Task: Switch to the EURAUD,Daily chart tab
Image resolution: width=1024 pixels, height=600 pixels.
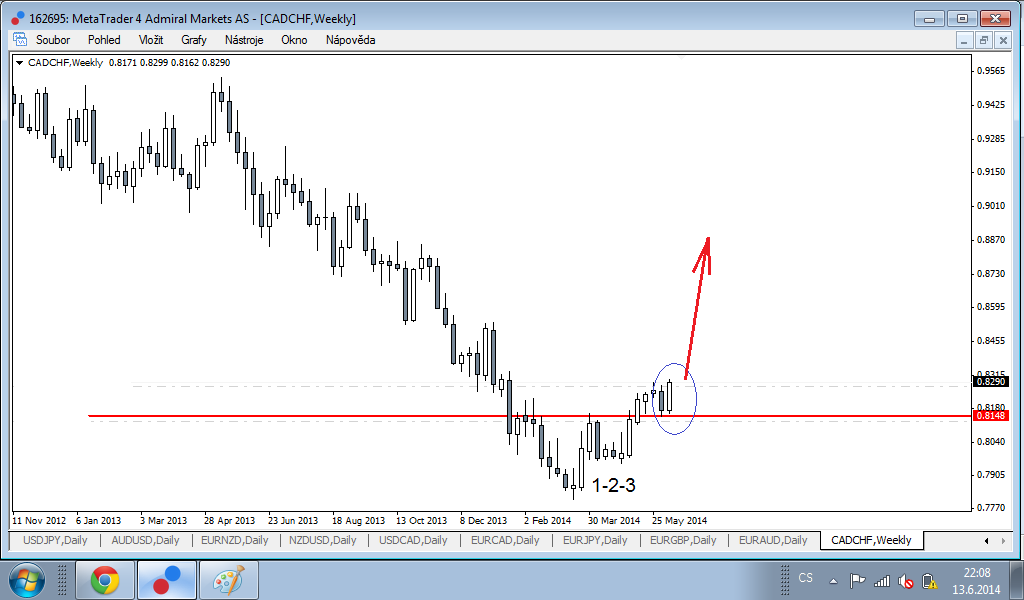Action: pos(773,540)
